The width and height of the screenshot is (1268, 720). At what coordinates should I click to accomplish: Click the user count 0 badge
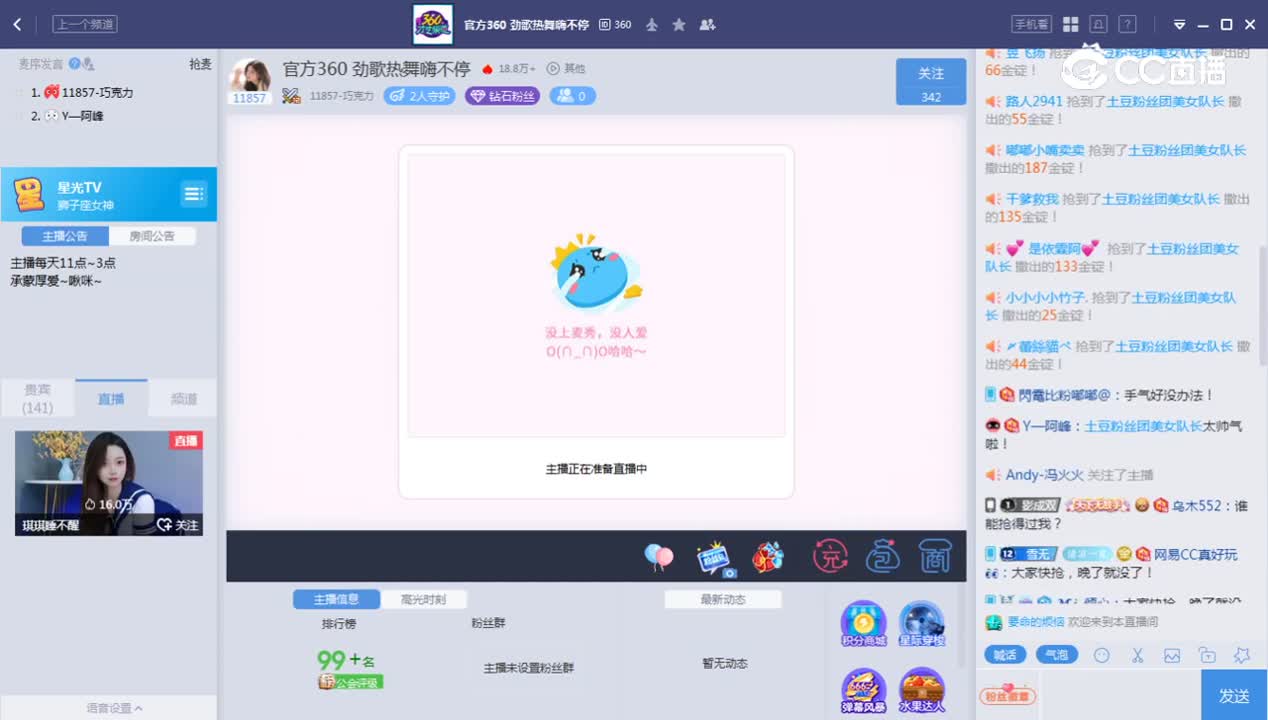pos(573,96)
